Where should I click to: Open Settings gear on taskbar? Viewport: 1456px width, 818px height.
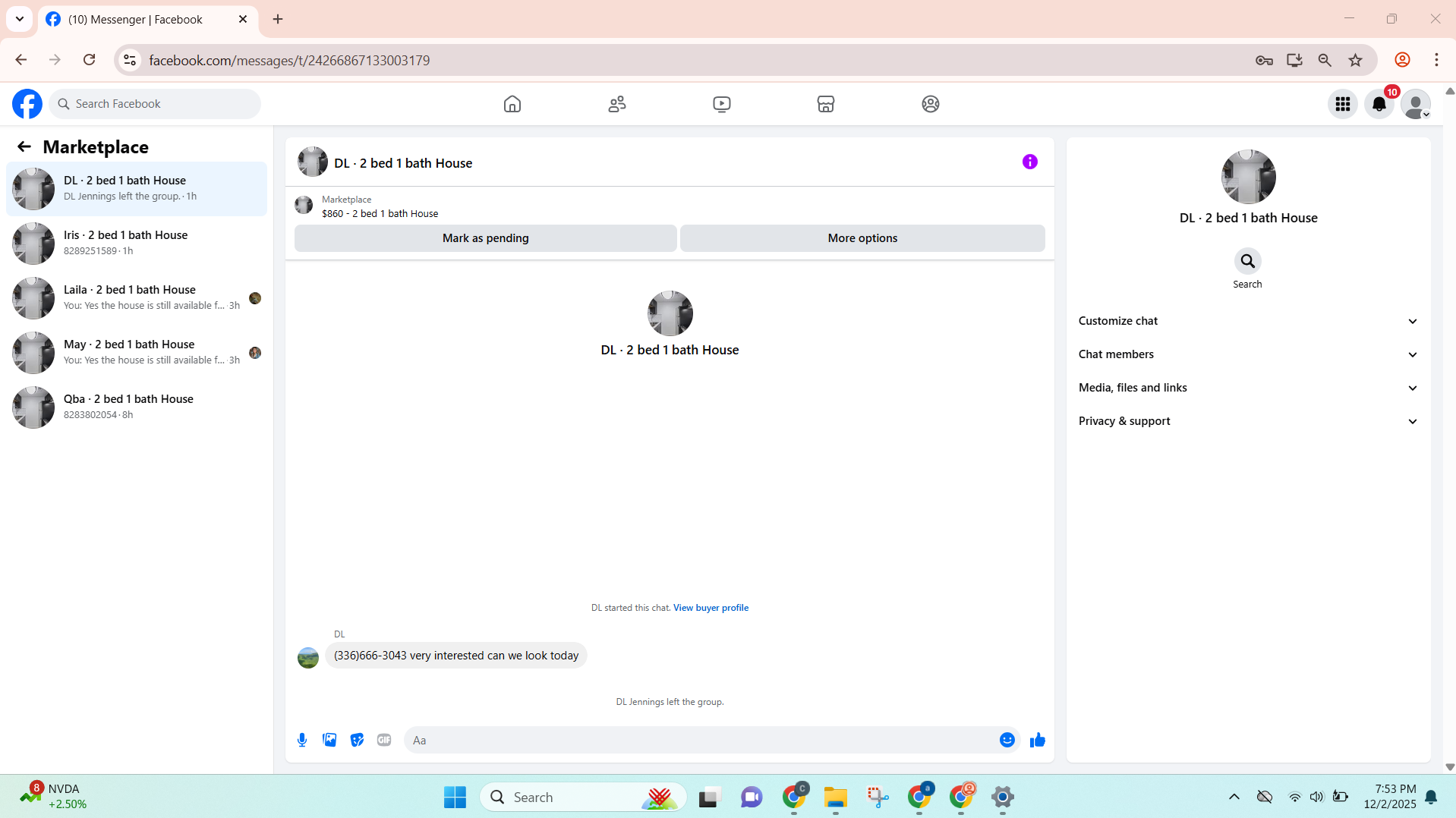[1003, 797]
